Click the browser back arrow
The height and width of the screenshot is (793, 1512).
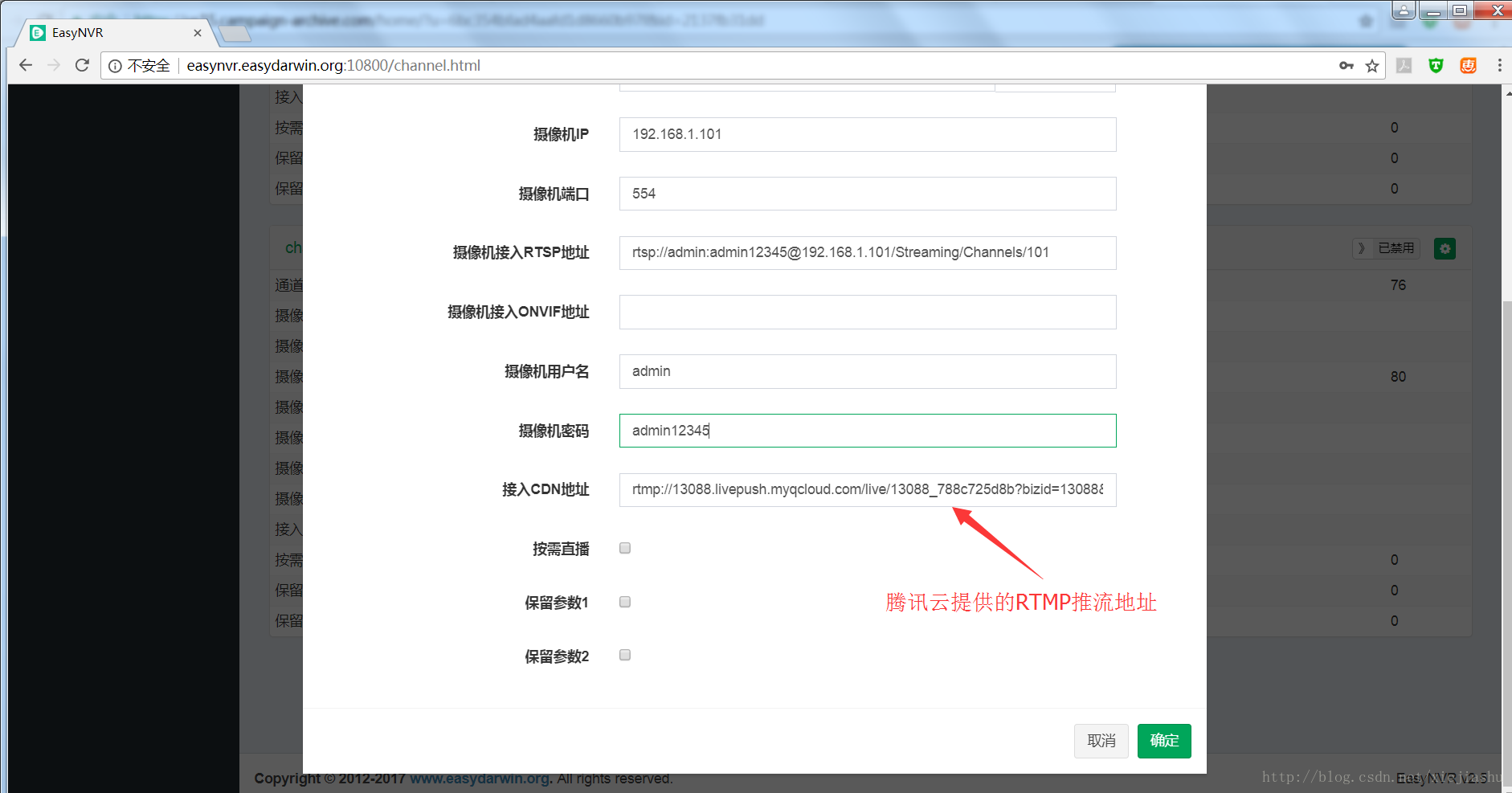pos(26,65)
